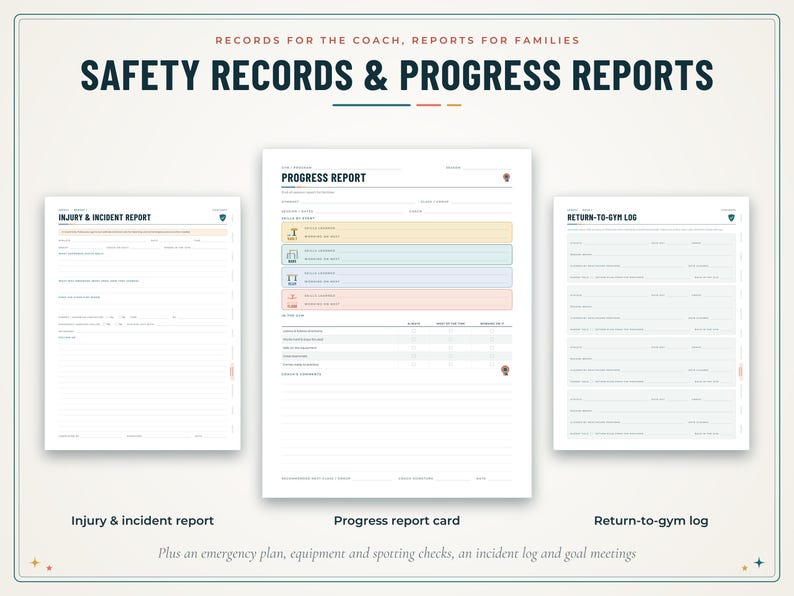Image resolution: width=794 pixels, height=596 pixels.
Task: Tick Always for Listens & follows directions
Action: (x=414, y=331)
